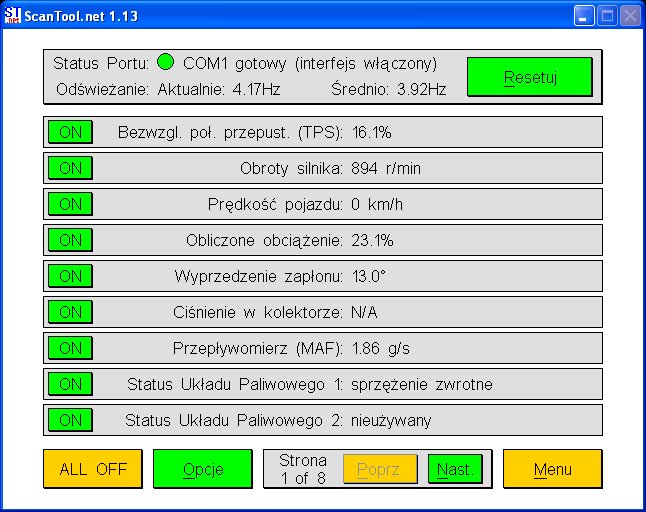Toggle ON switch for Obroty silnika
646x512 pixels.
70,168
